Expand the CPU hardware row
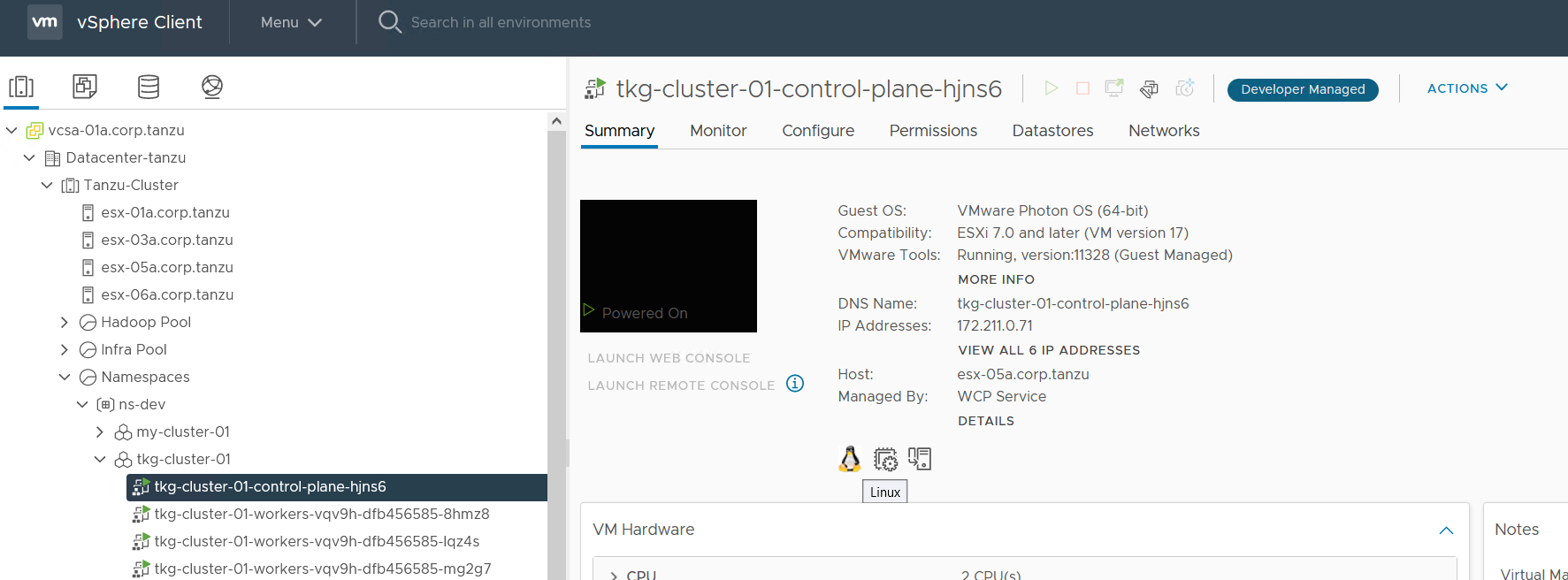Viewport: 1568px width, 580px height. point(614,575)
